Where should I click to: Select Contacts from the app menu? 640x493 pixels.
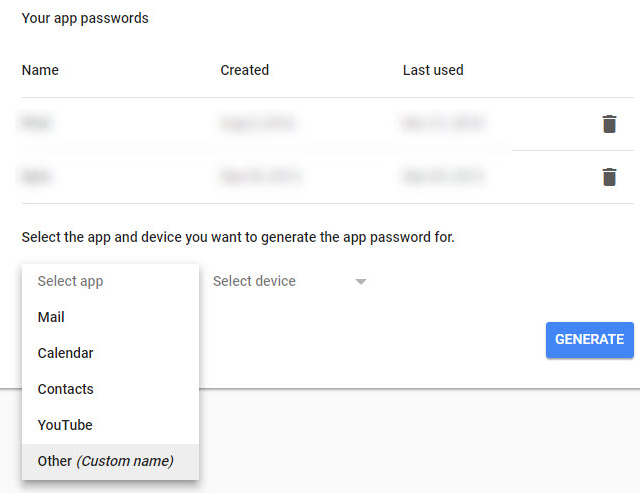(x=65, y=389)
